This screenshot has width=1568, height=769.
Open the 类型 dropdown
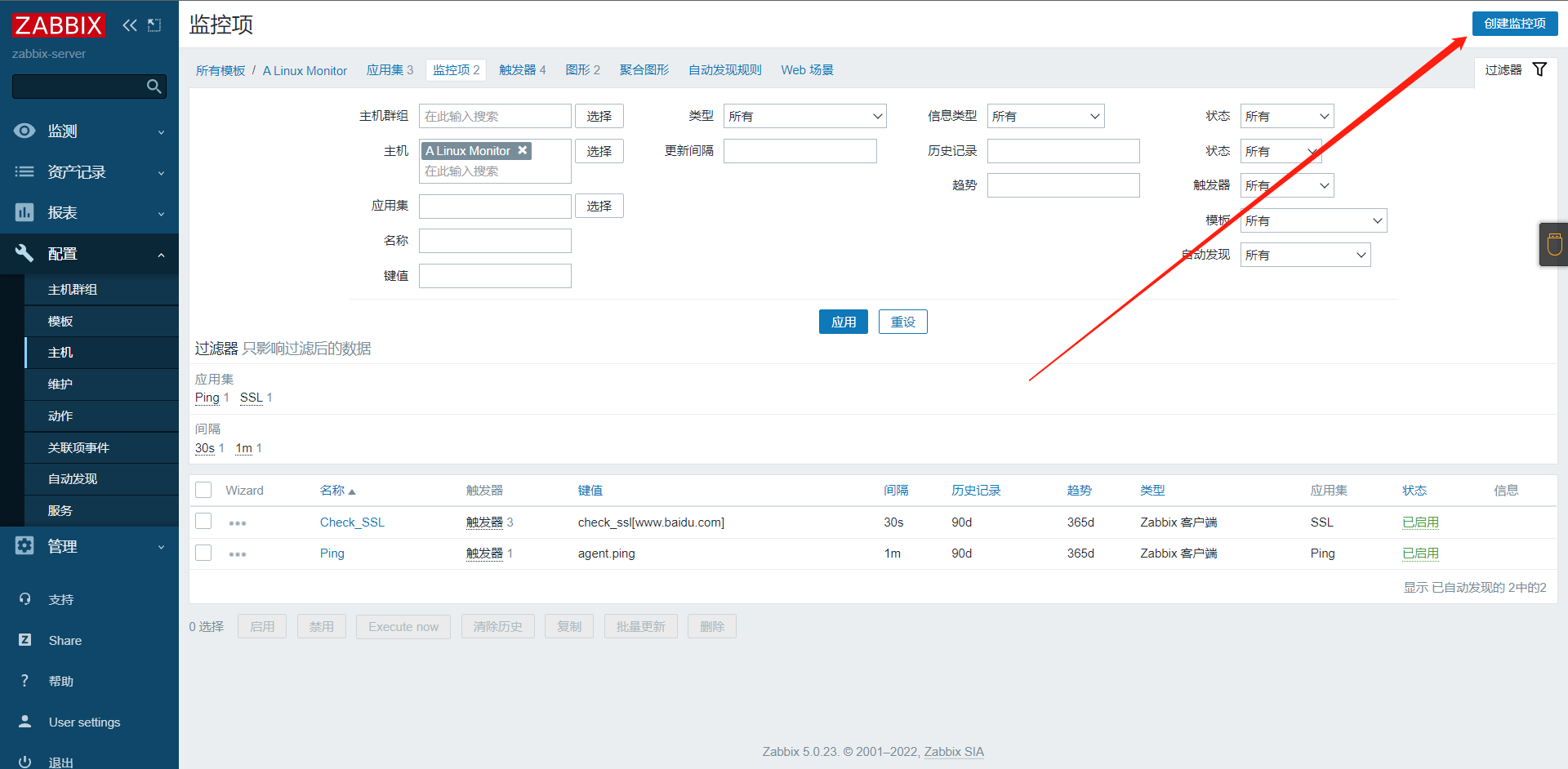pyautogui.click(x=804, y=116)
